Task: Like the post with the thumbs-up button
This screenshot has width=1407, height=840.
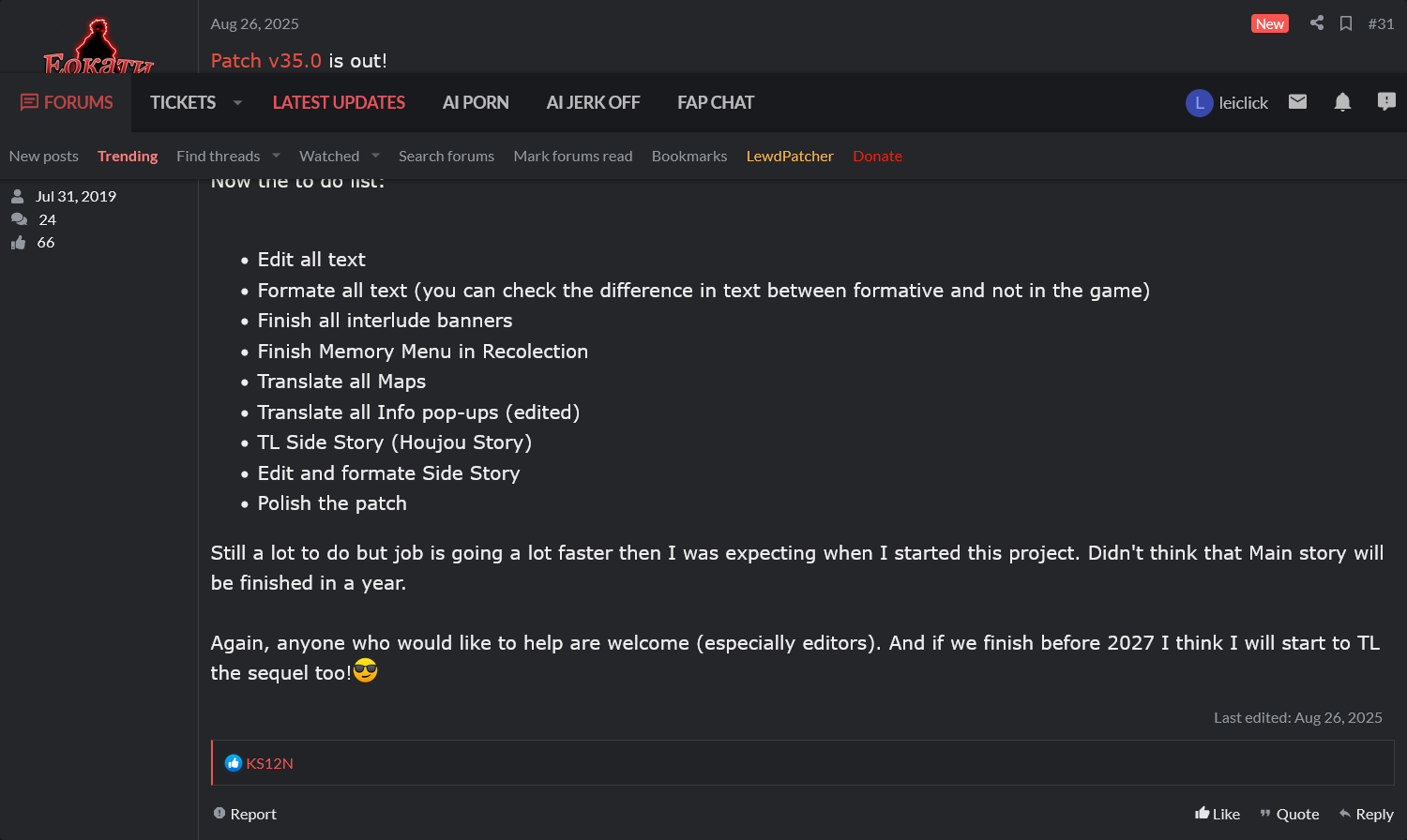Action: pos(1218,814)
